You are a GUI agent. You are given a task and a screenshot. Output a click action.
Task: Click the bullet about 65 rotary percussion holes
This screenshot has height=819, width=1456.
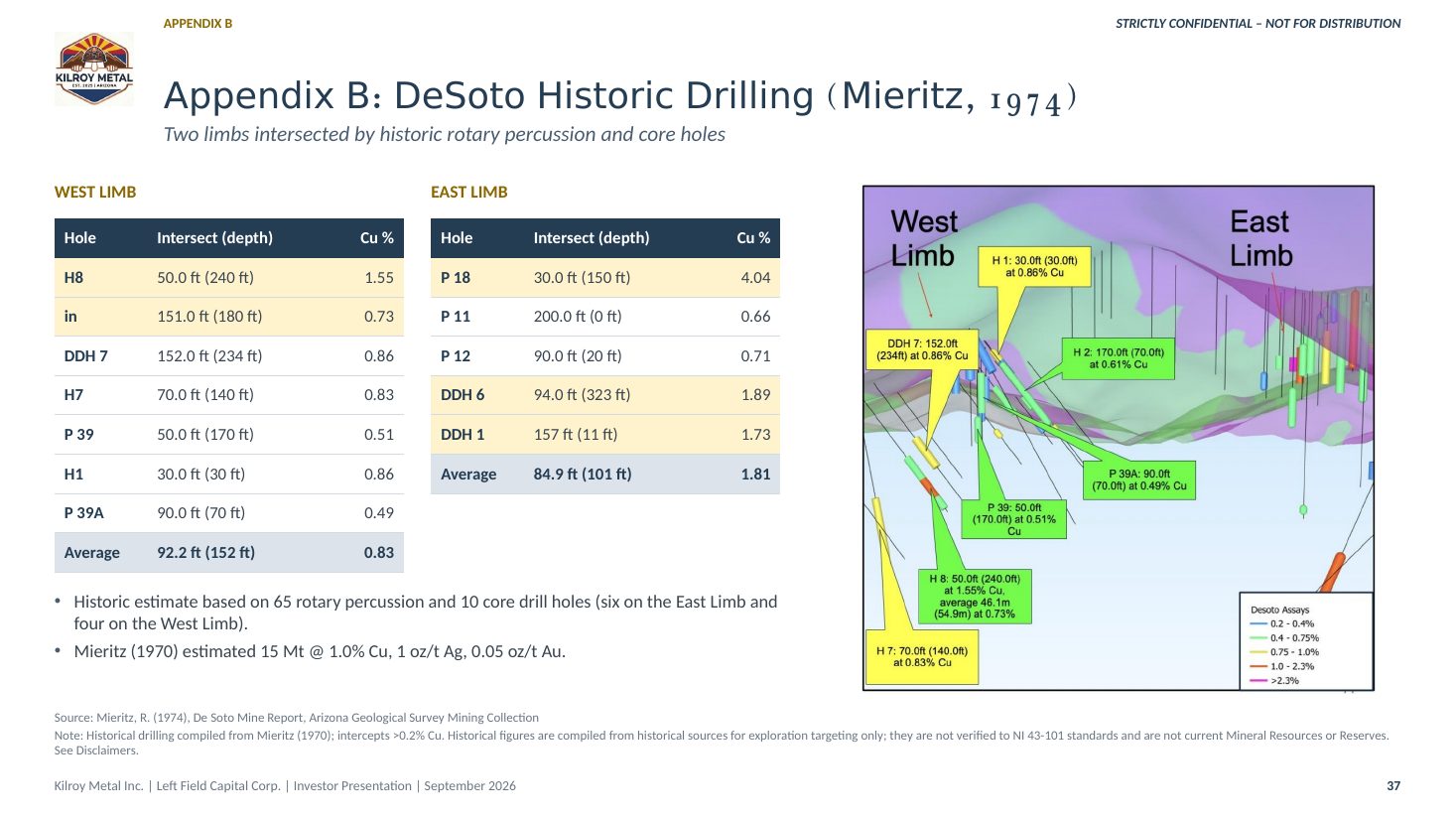(425, 613)
